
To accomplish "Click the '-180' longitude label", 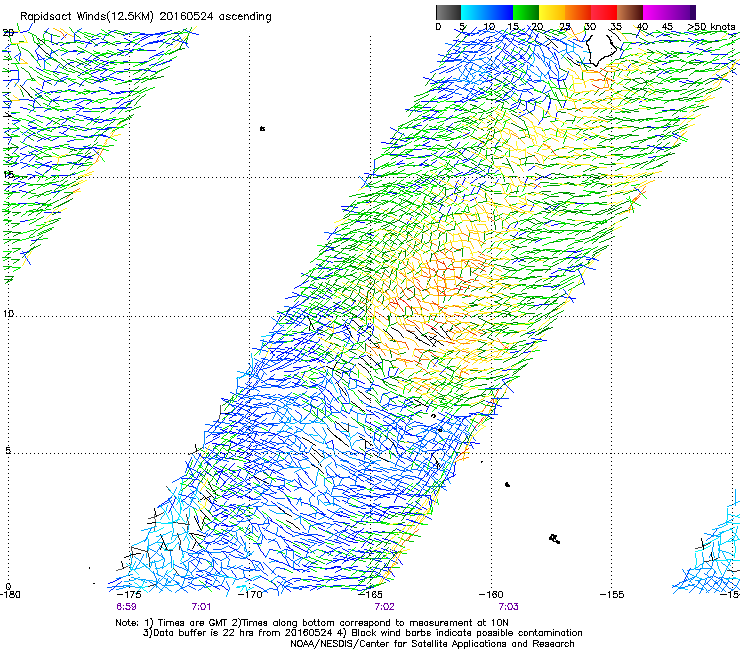I will coord(9,595).
